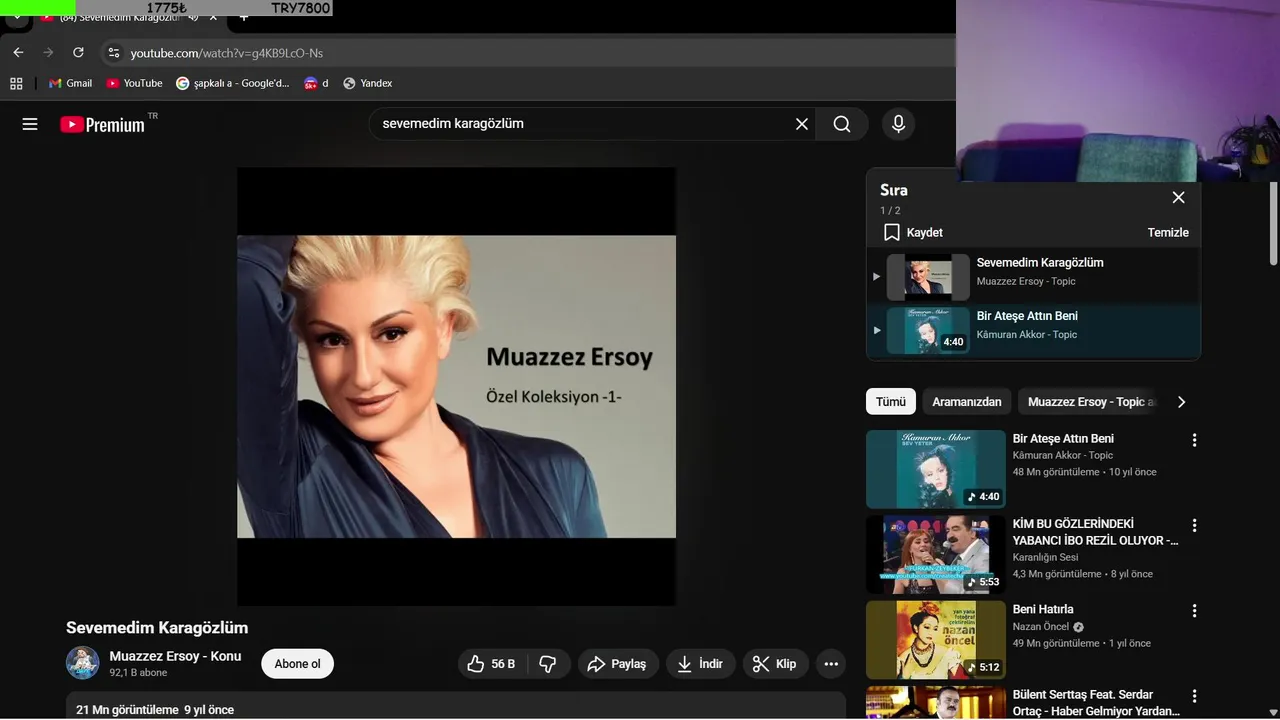The height and width of the screenshot is (720, 1280).
Task: Click the magnifying glass search button
Action: pos(842,124)
